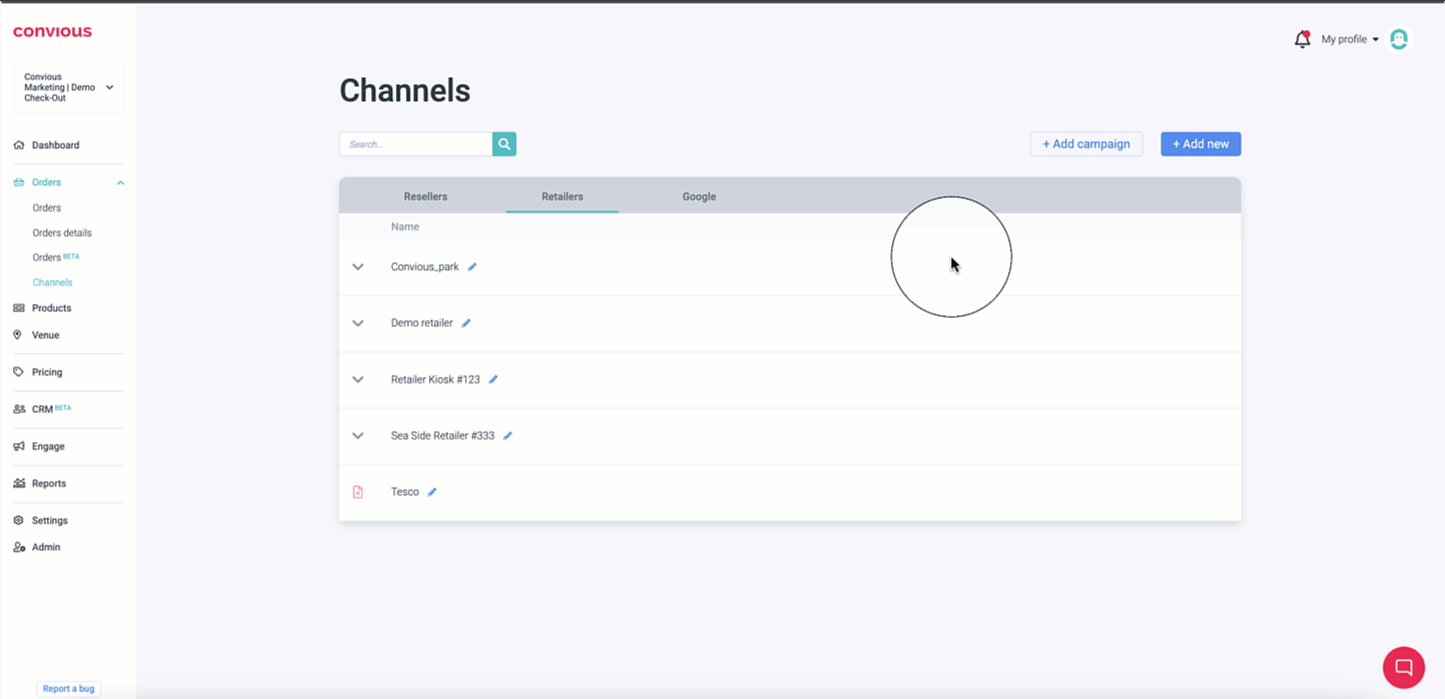Image resolution: width=1445 pixels, height=699 pixels.
Task: Click the Reports chart icon
Action: pyautogui.click(x=19, y=483)
